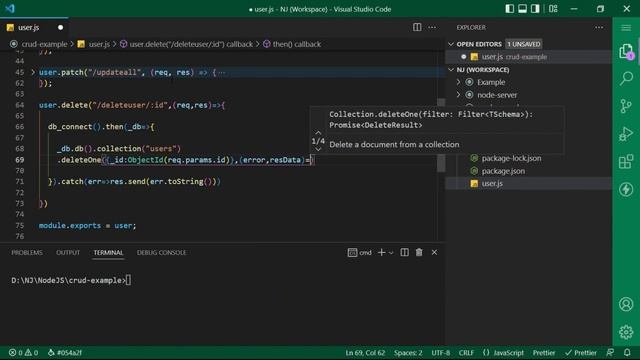Open notifications bell icon

pos(627,352)
